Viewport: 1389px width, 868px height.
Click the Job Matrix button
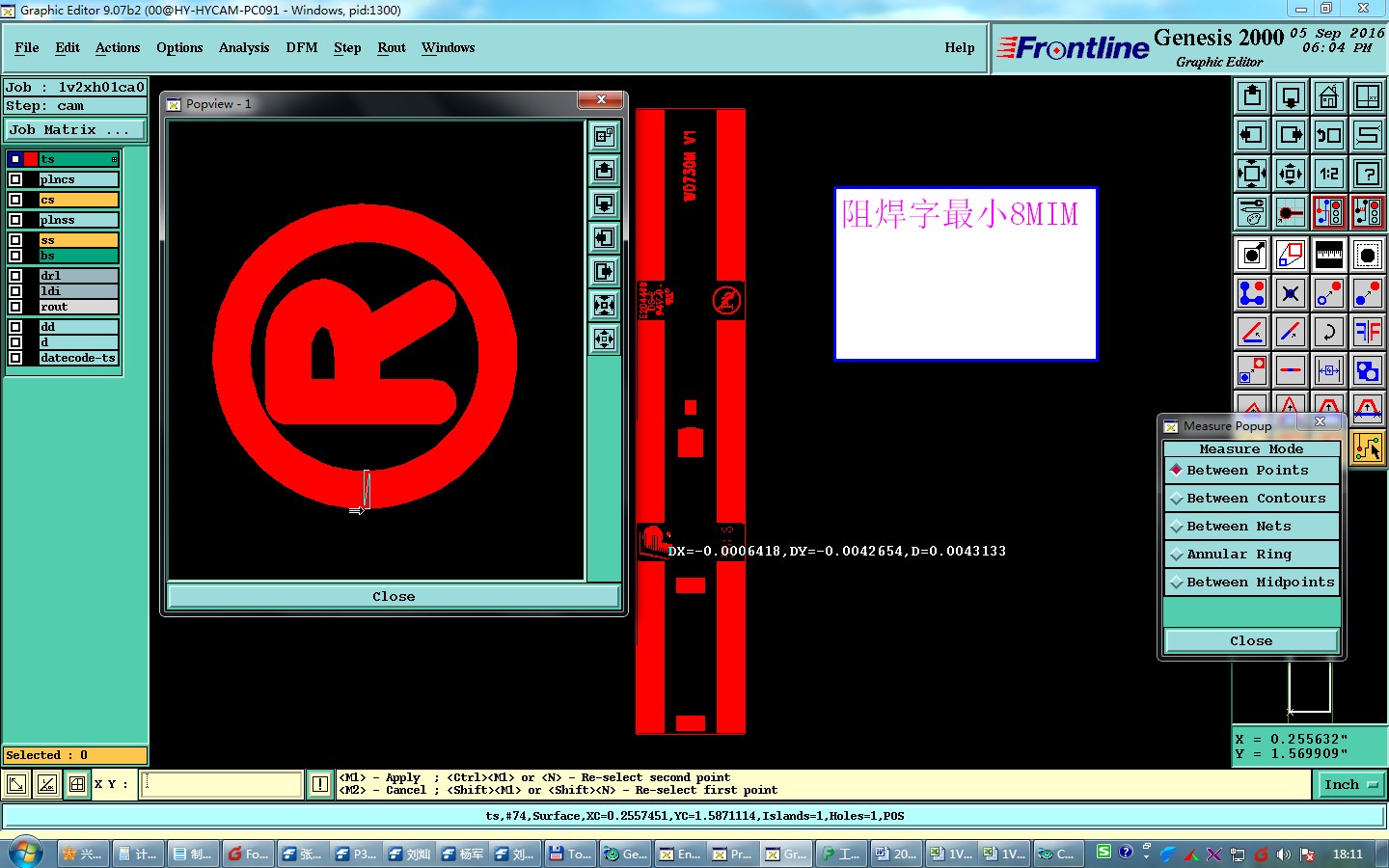75,129
